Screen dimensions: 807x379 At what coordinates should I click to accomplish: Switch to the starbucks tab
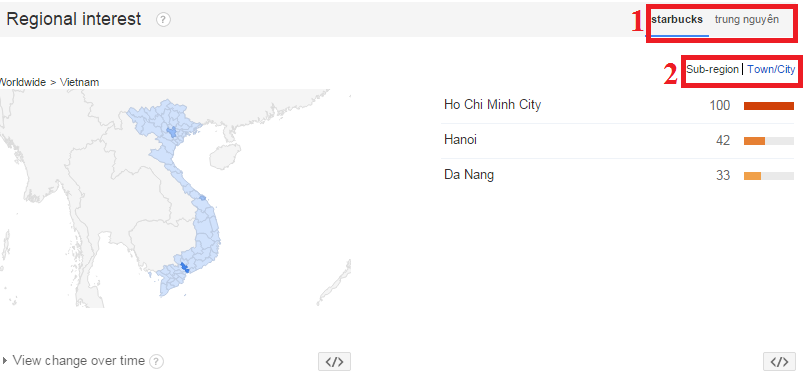tap(677, 20)
